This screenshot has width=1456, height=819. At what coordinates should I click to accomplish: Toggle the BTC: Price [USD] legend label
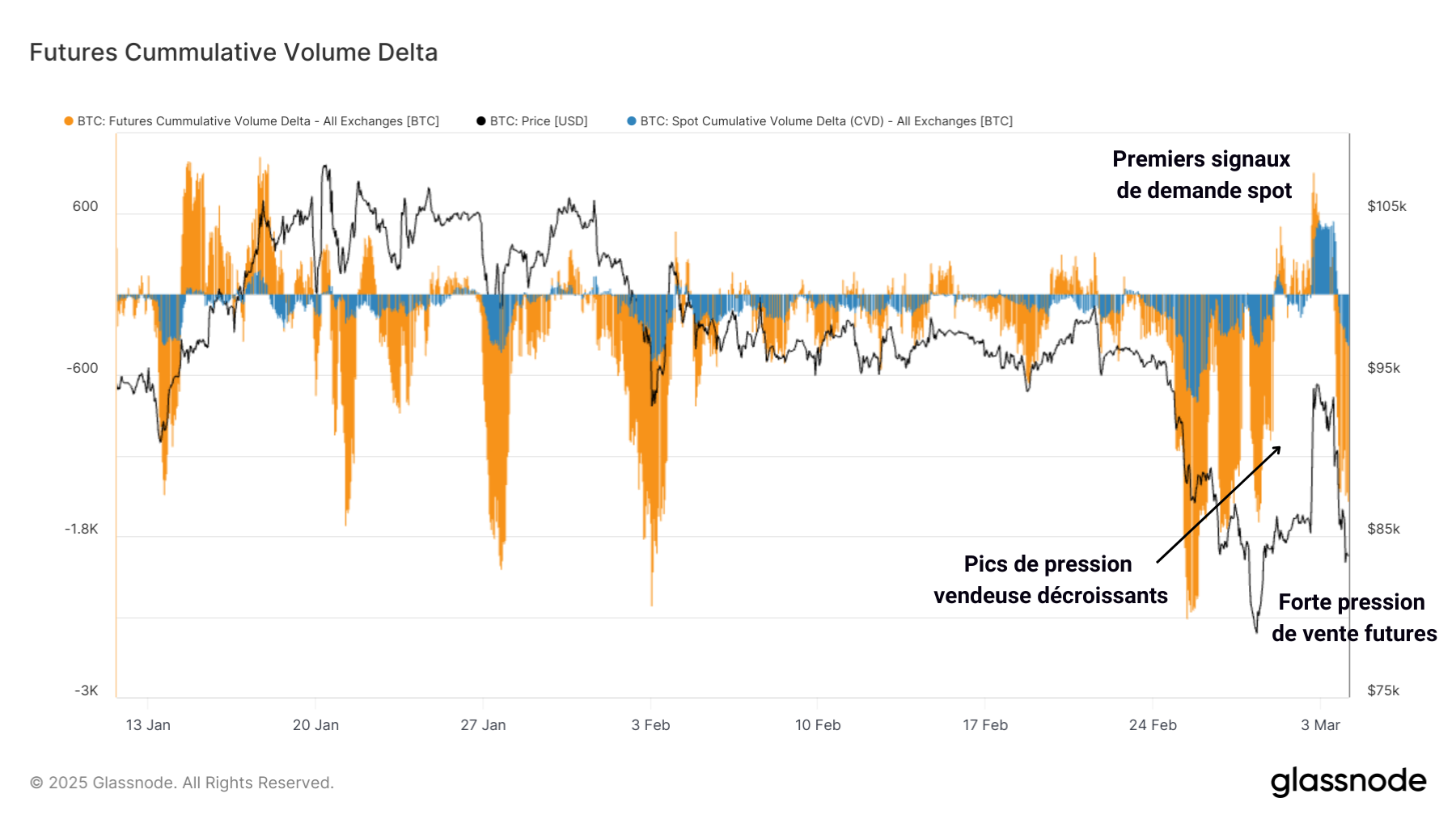coord(539,121)
